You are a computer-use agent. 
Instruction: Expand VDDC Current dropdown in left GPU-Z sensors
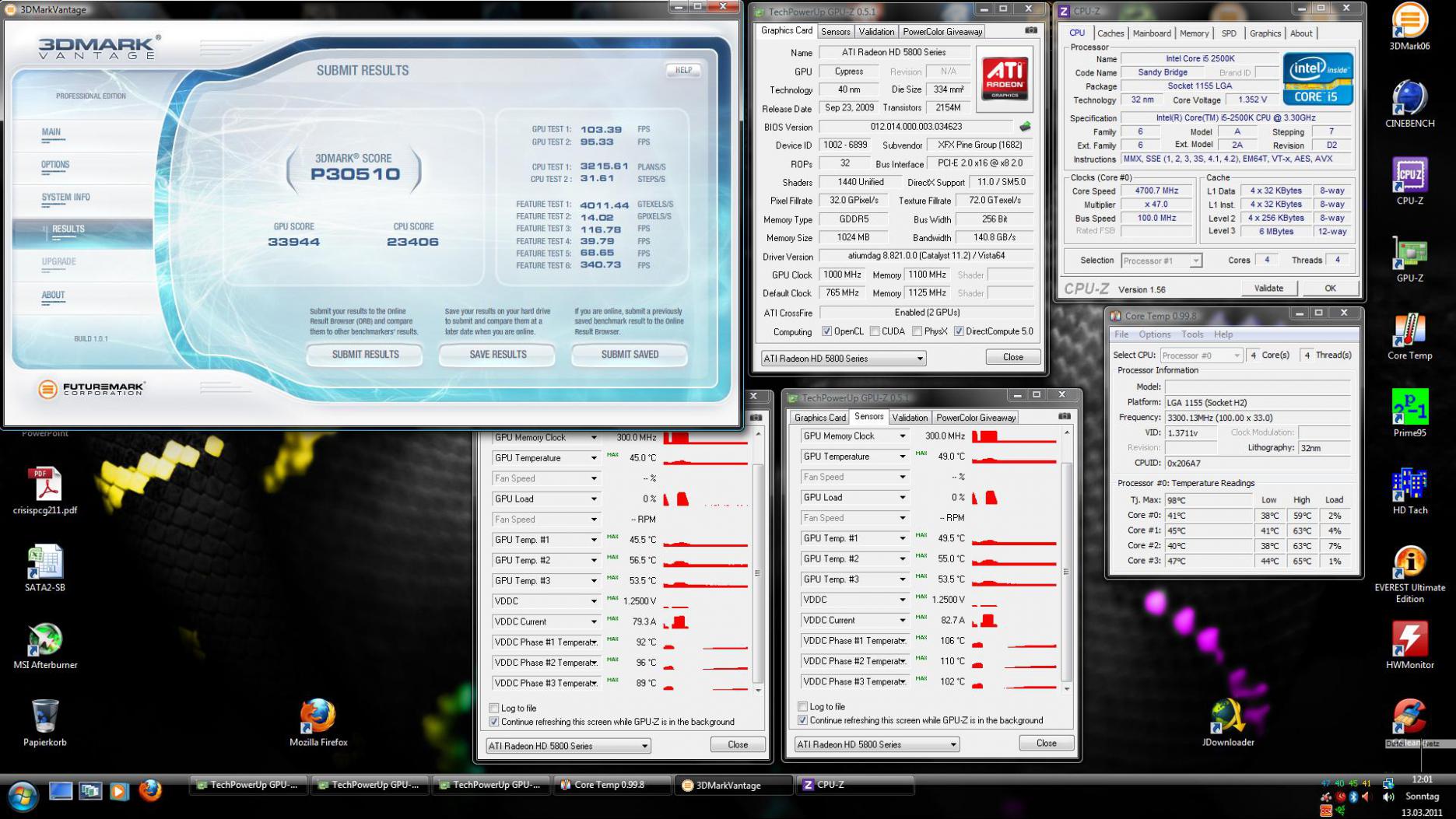click(x=594, y=621)
